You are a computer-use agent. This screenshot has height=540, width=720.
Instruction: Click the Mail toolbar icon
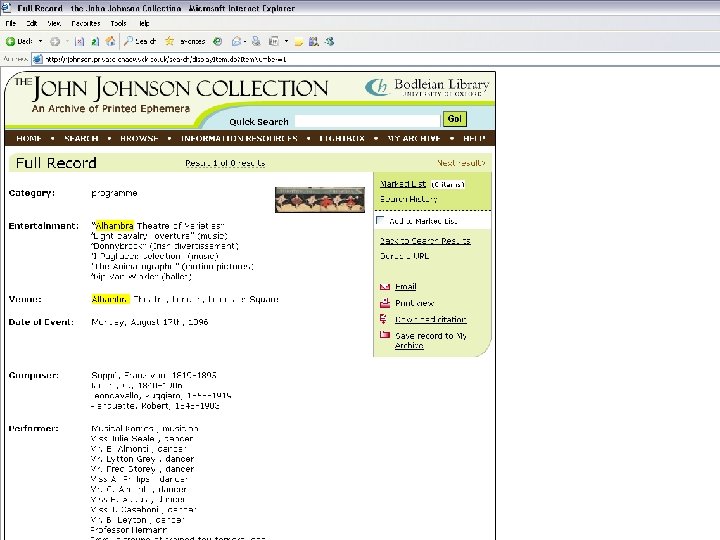pos(236,41)
